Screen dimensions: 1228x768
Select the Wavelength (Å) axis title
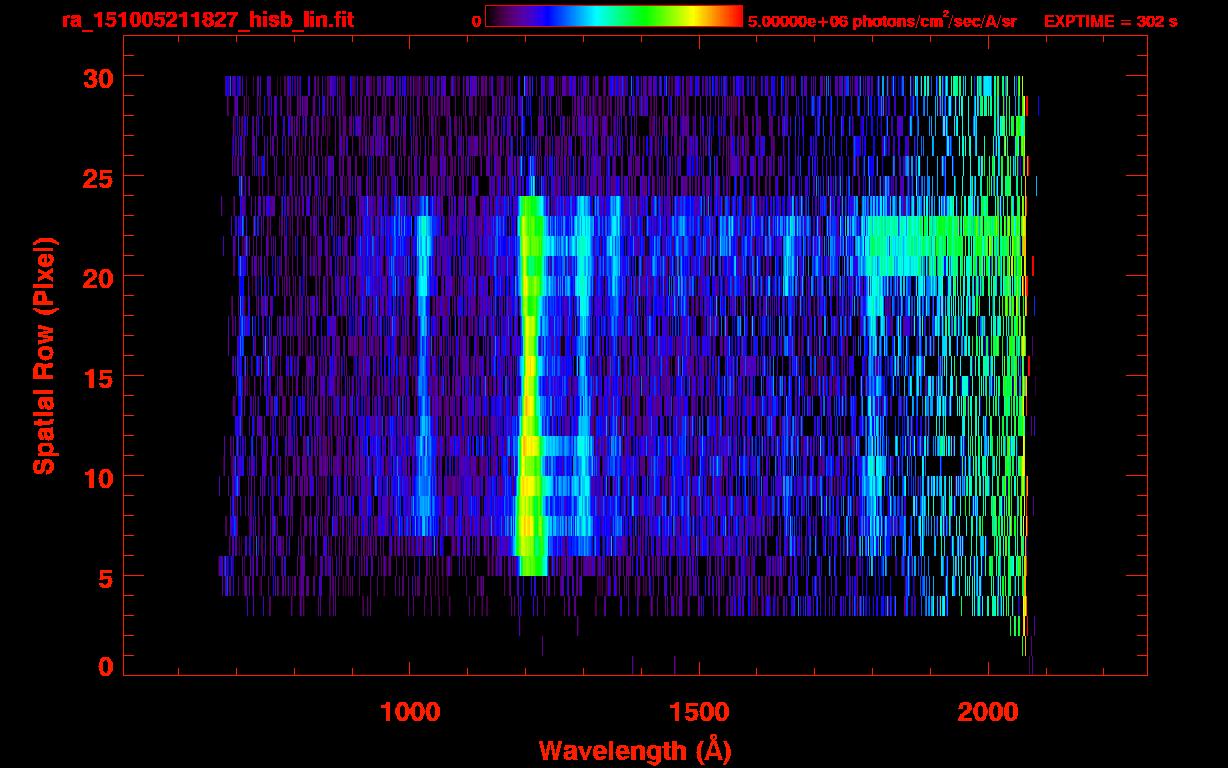click(634, 750)
